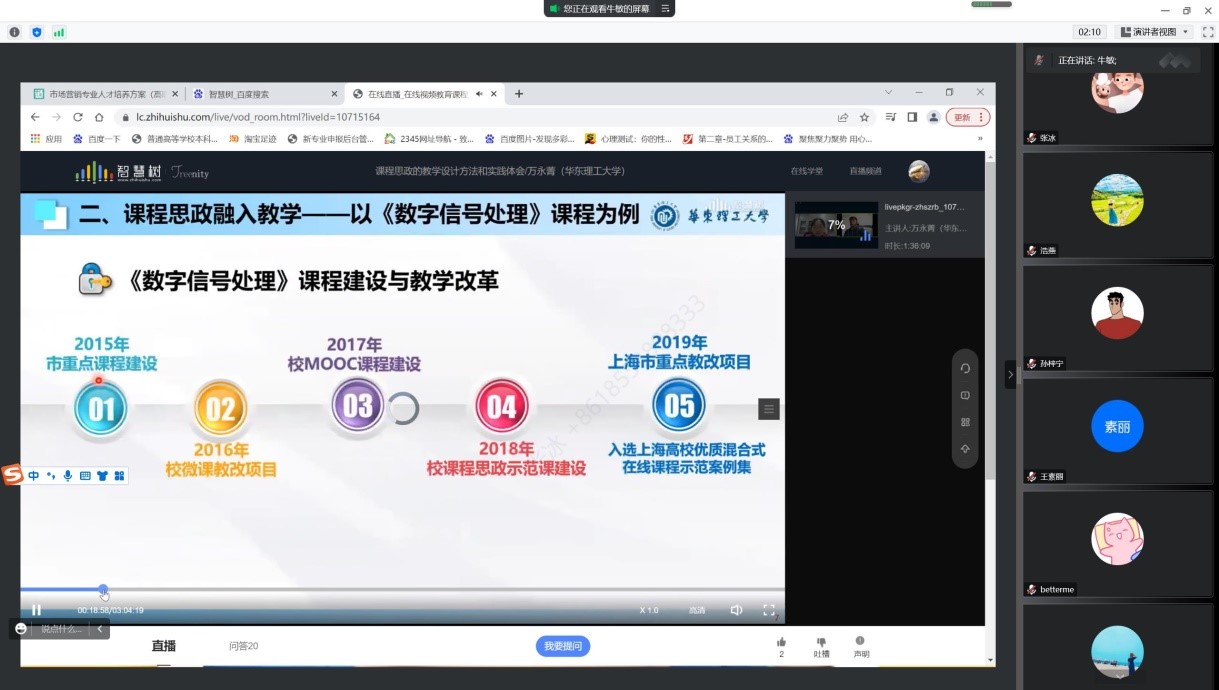Reload the current page
The width and height of the screenshot is (1219, 690).
click(x=78, y=117)
